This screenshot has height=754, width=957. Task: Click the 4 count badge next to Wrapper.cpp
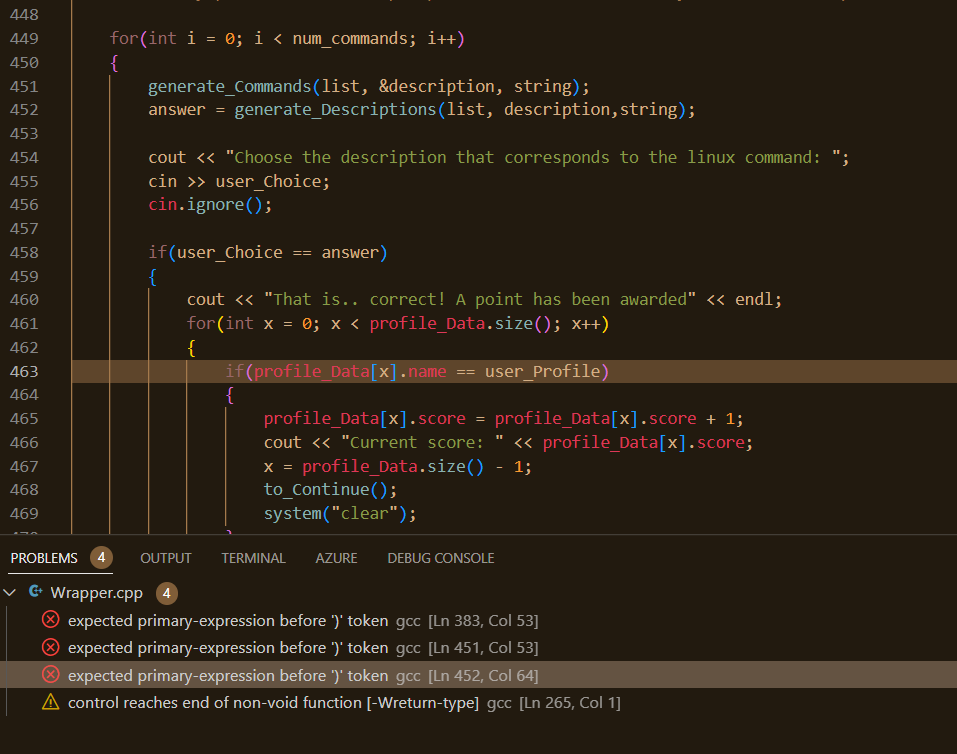pyautogui.click(x=165, y=592)
